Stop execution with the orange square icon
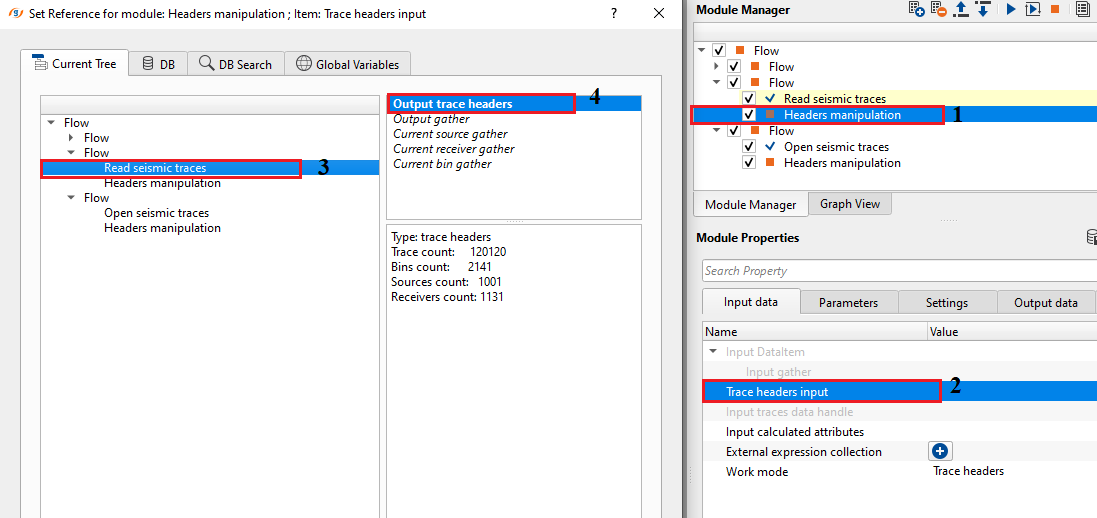This screenshot has width=1097, height=518. point(1054,10)
